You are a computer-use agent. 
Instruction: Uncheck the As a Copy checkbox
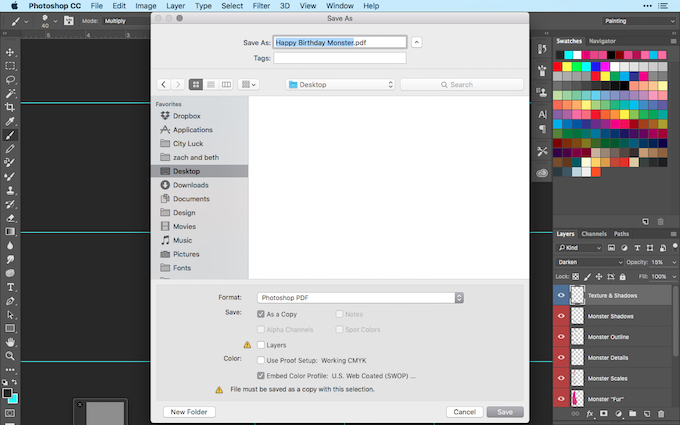pyautogui.click(x=261, y=314)
